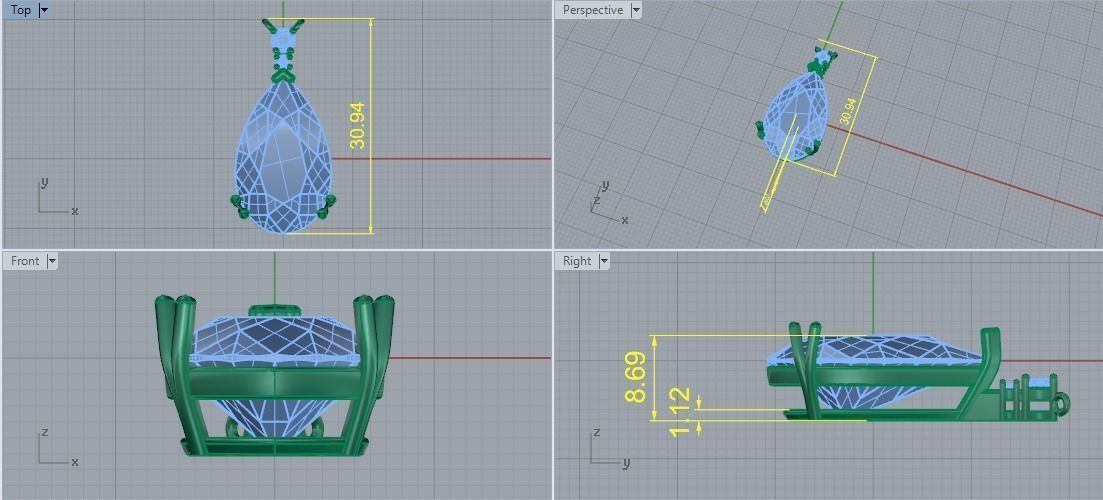Click the axis icon in Top viewport
This screenshot has height=500, width=1103.
pyautogui.click(x=56, y=196)
